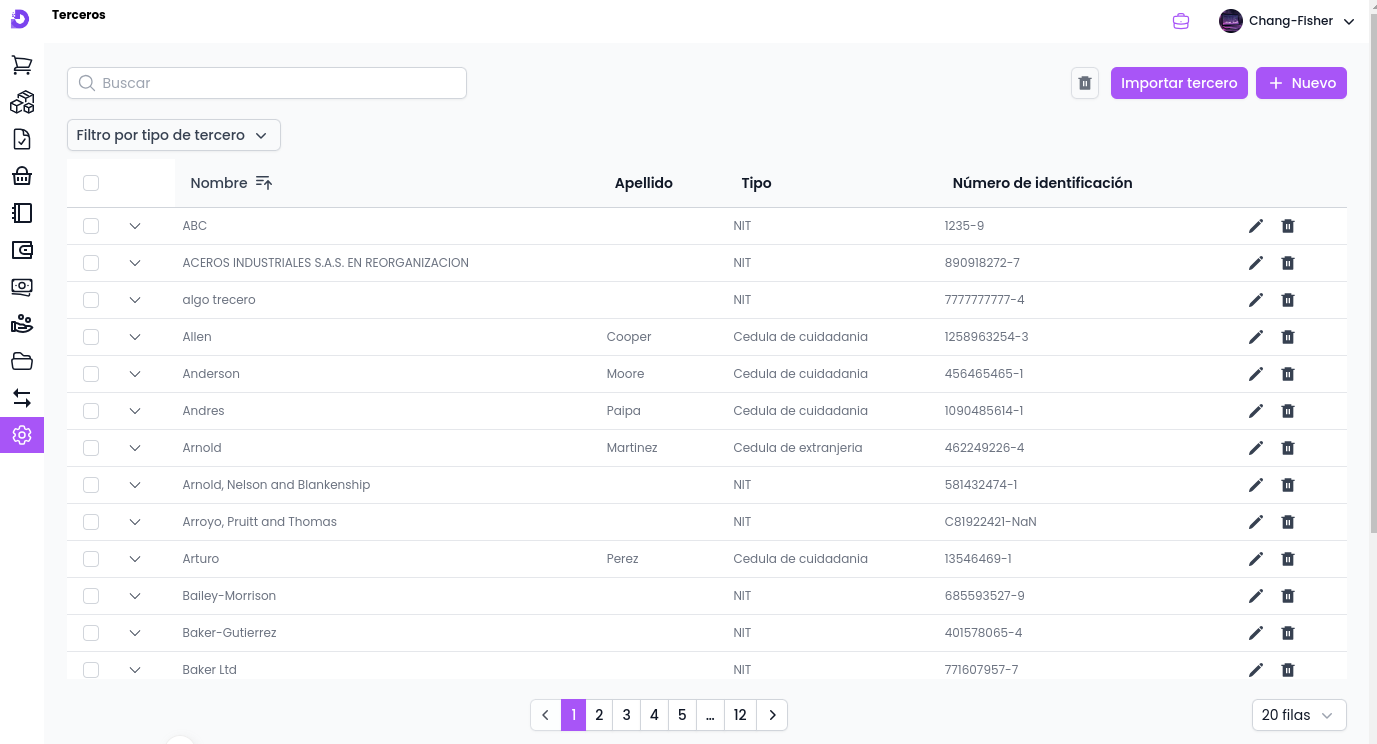Delete the Bailey-Morrison row

[x=1288, y=596]
